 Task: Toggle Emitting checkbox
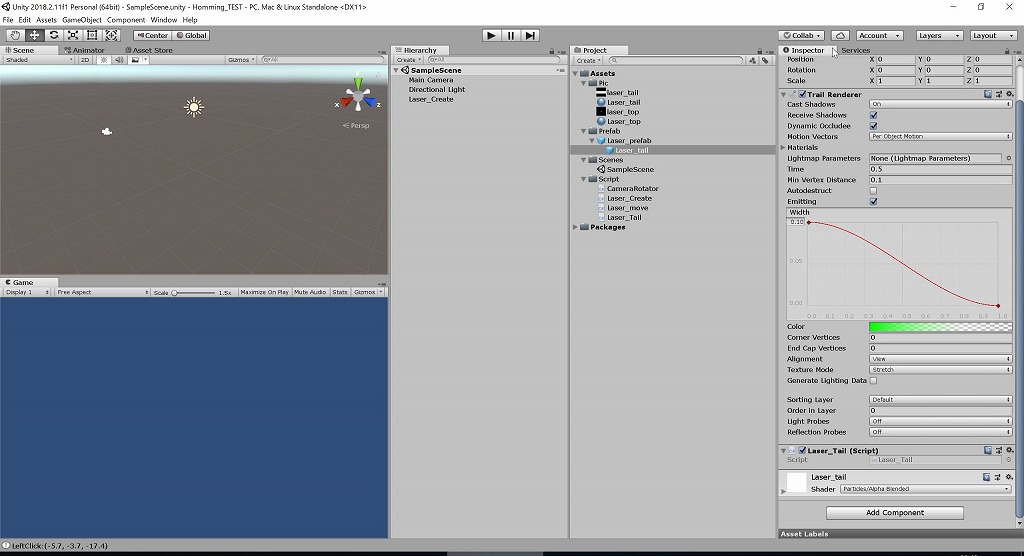873,201
